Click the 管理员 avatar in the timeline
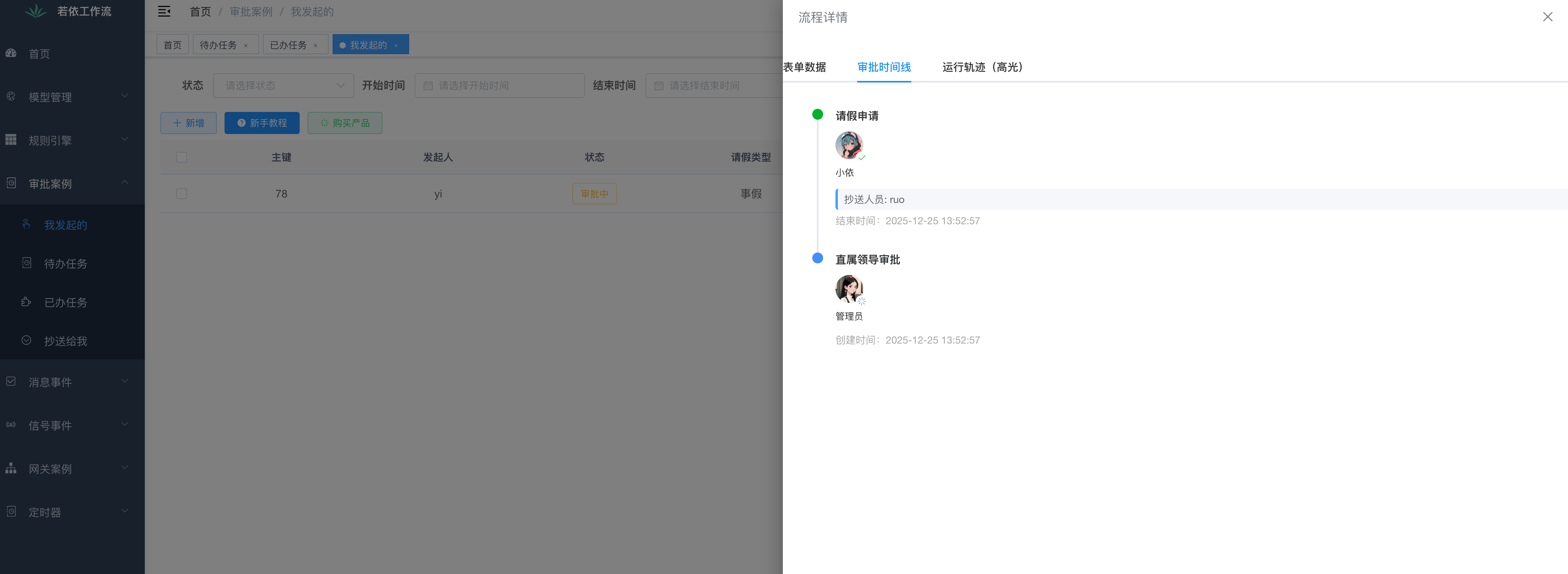The height and width of the screenshot is (574, 1568). tap(849, 289)
